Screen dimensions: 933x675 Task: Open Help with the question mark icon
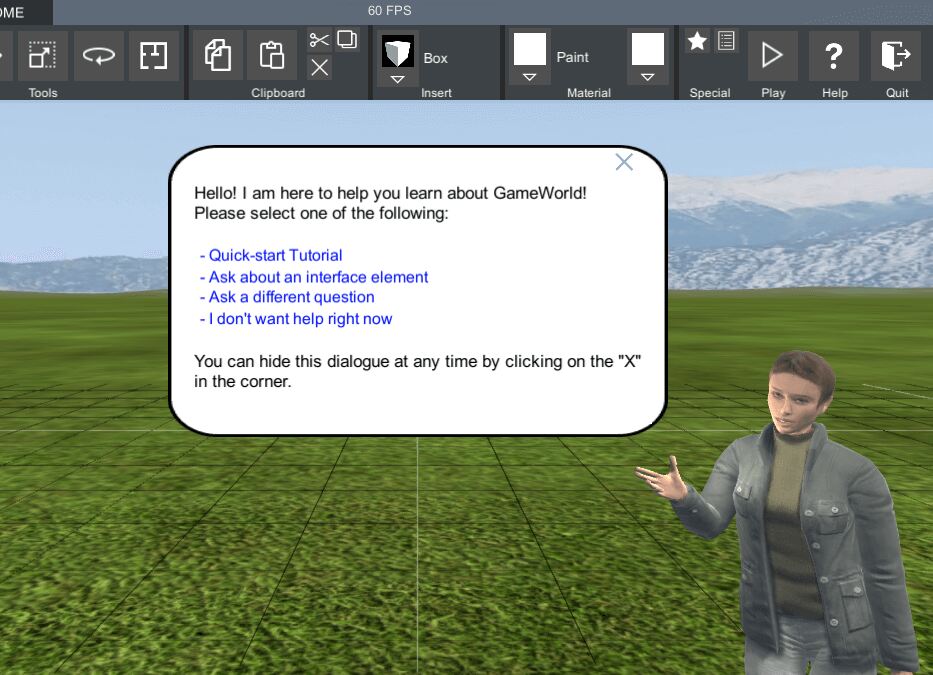tap(834, 55)
